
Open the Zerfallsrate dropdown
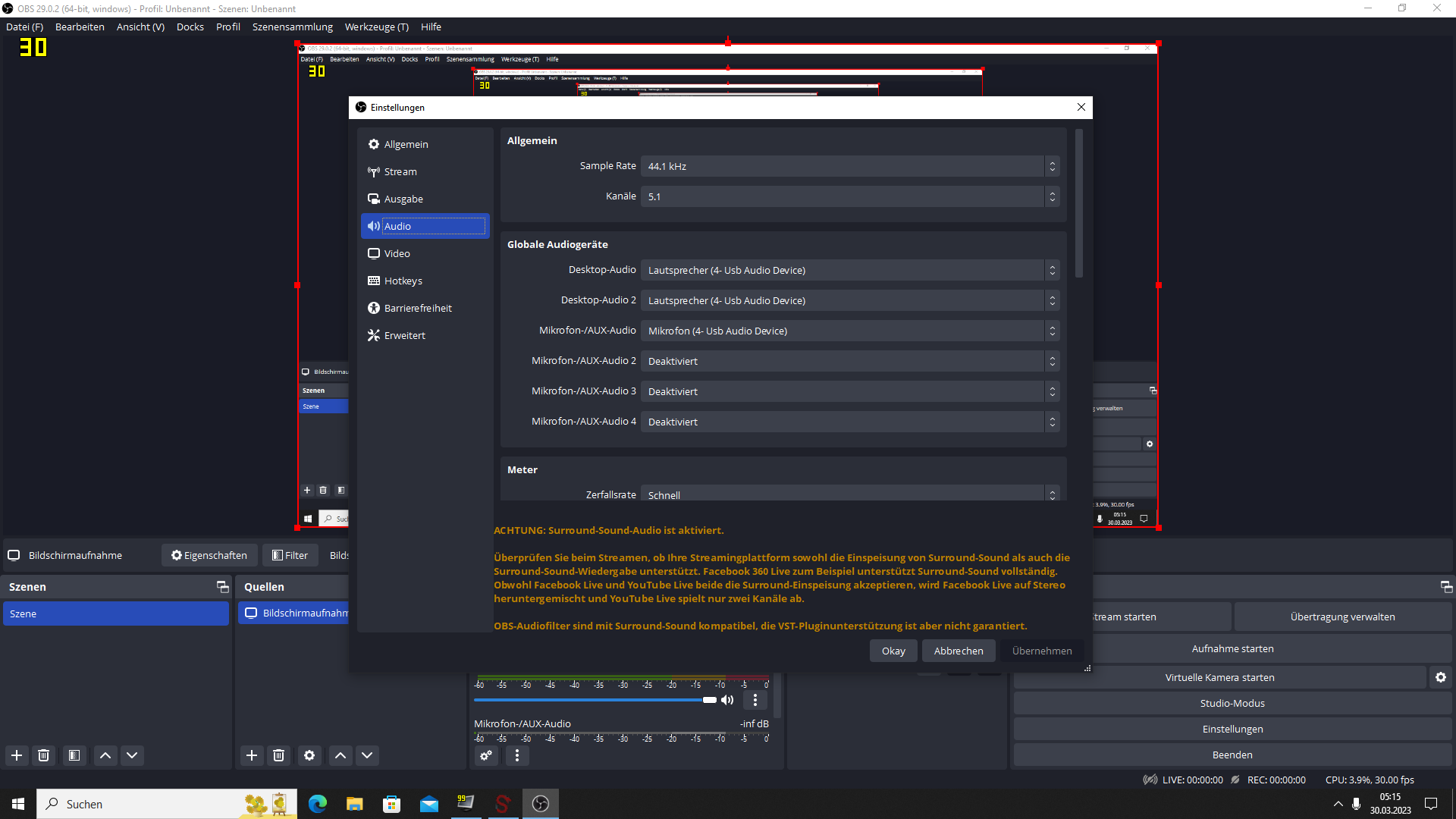[850, 494]
